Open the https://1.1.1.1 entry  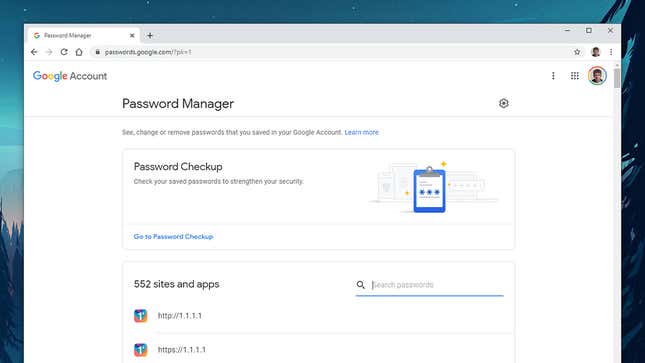point(318,349)
